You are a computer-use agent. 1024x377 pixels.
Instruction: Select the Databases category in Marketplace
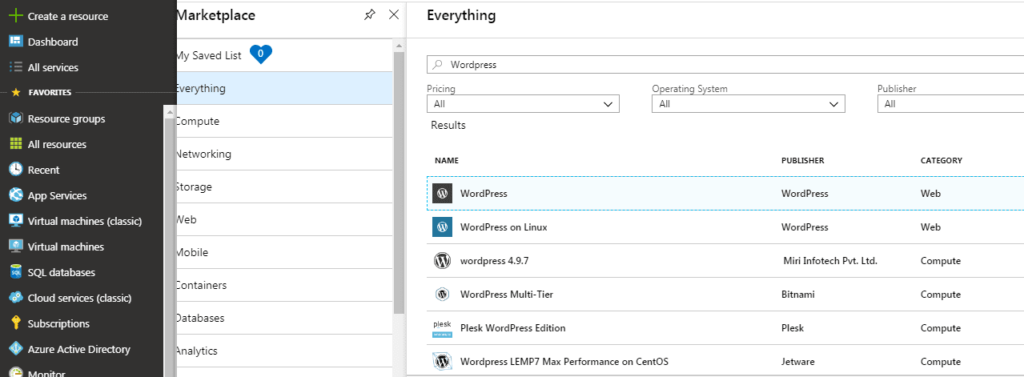point(284,318)
